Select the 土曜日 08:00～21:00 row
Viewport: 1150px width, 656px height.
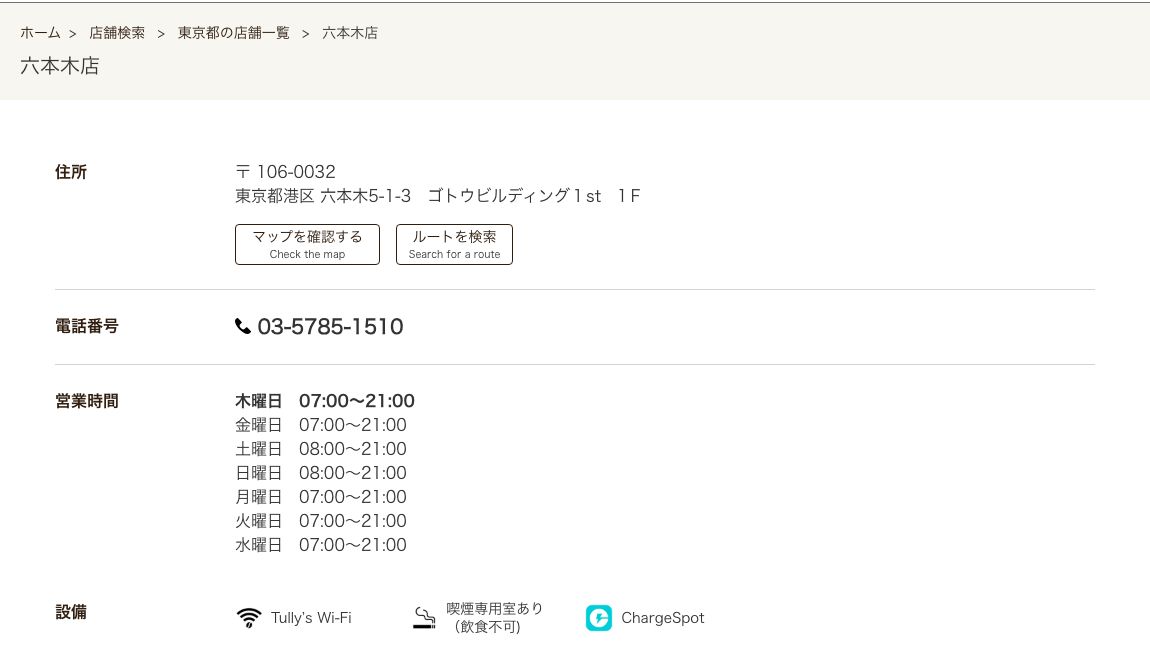[321, 449]
